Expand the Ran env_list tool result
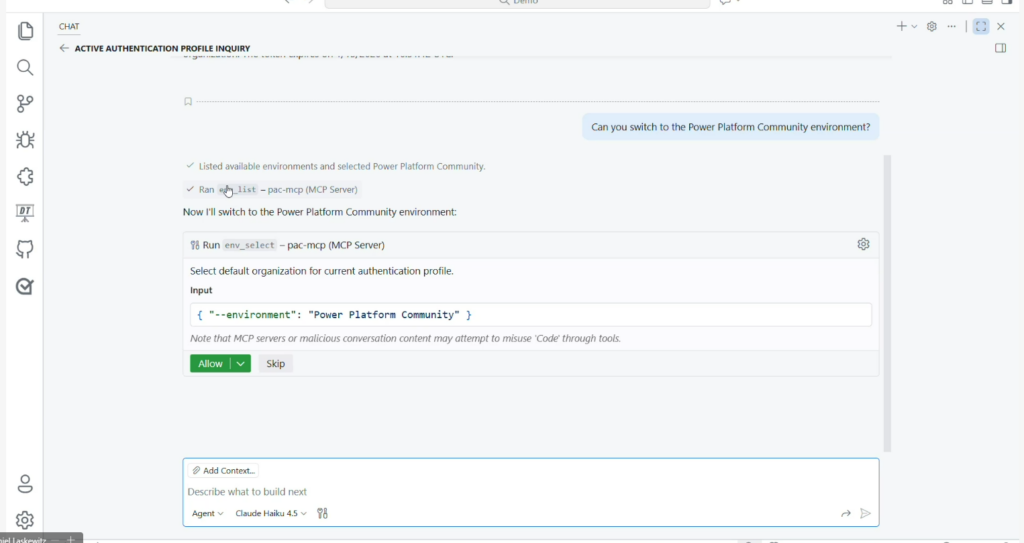This screenshot has height=543, width=1024. (x=272, y=189)
